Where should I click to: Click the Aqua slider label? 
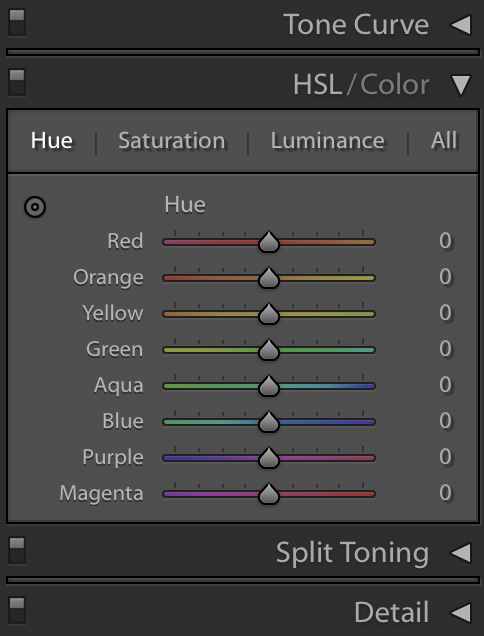pyautogui.click(x=118, y=386)
